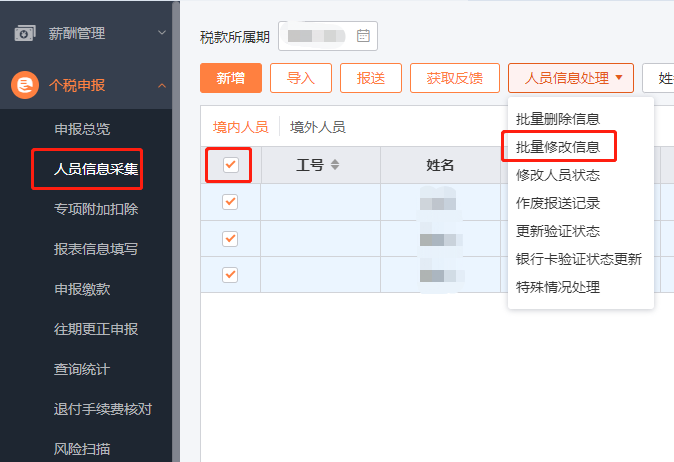
Task: Open the 人员信息处理 dropdown
Action: 571,78
